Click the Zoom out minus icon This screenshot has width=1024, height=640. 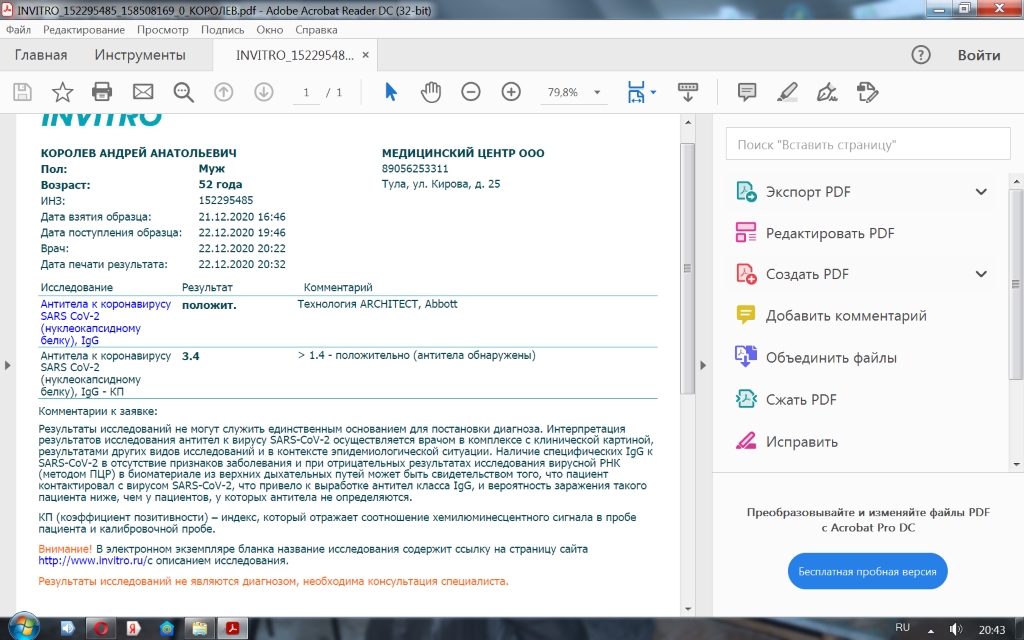pyautogui.click(x=471, y=92)
